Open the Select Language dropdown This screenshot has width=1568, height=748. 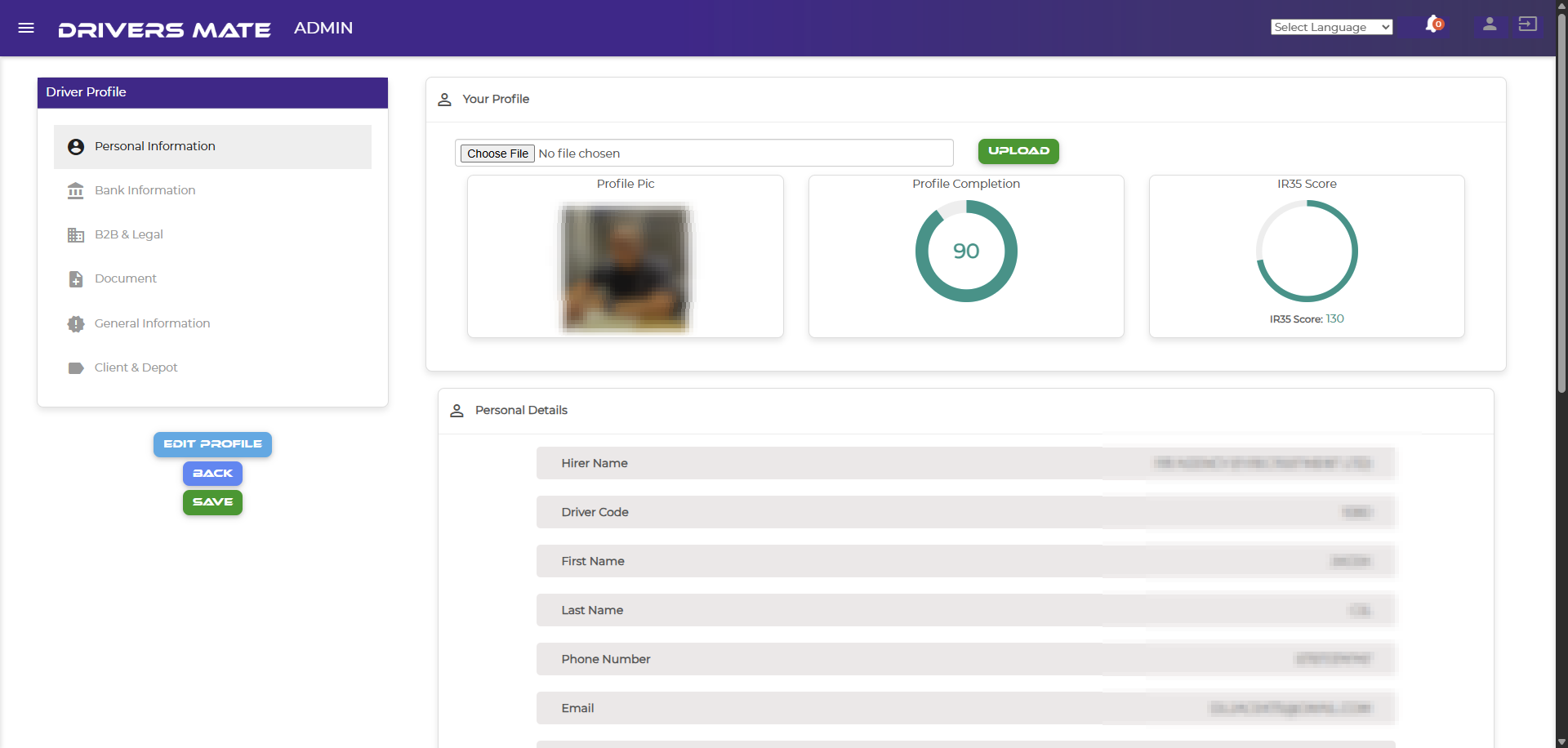pyautogui.click(x=1331, y=27)
